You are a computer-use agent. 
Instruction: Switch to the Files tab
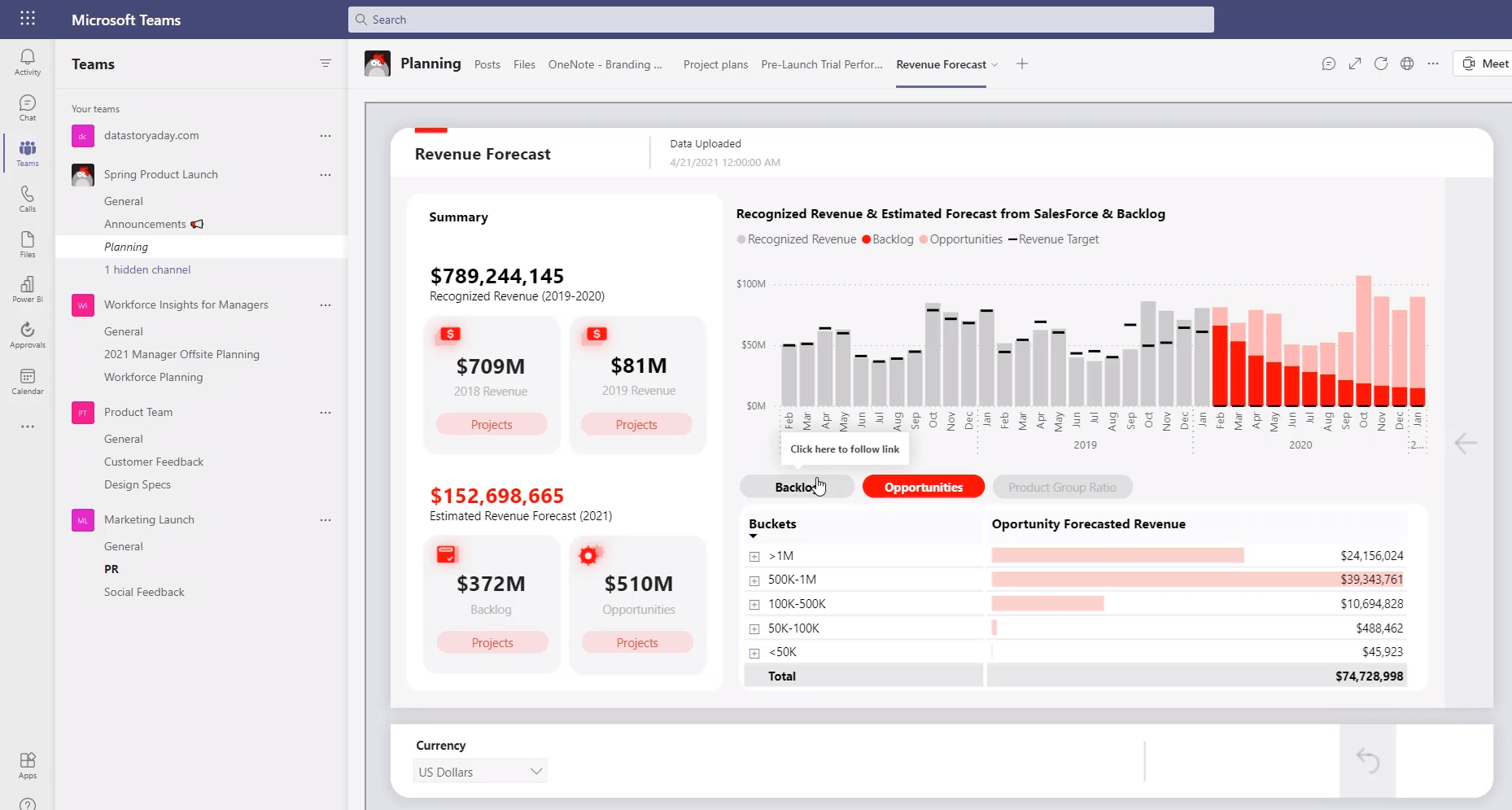pos(524,64)
